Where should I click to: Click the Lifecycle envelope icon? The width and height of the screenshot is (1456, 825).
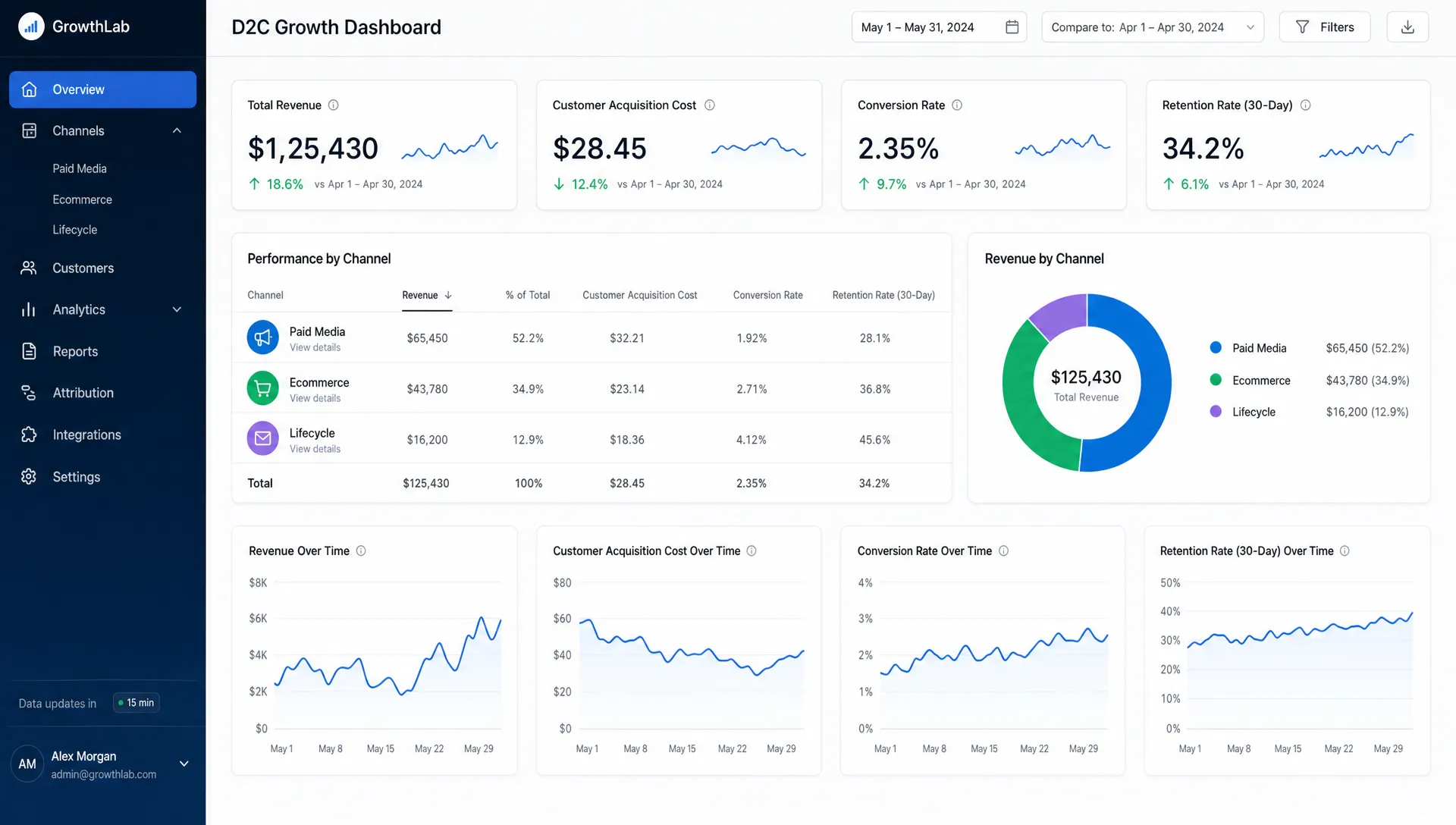pyautogui.click(x=262, y=438)
